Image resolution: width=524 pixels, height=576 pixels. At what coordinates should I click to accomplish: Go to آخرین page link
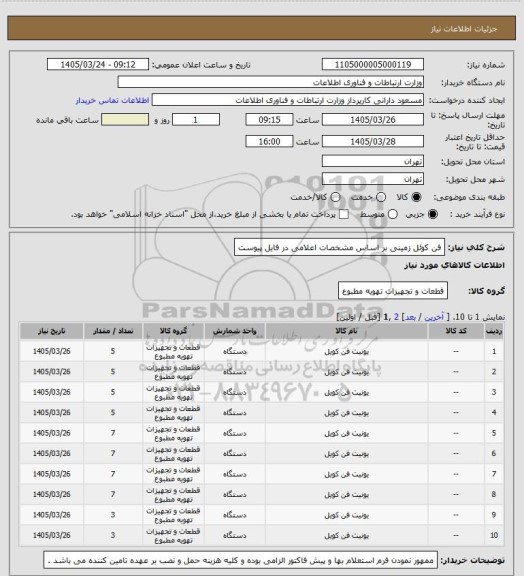[434, 317]
